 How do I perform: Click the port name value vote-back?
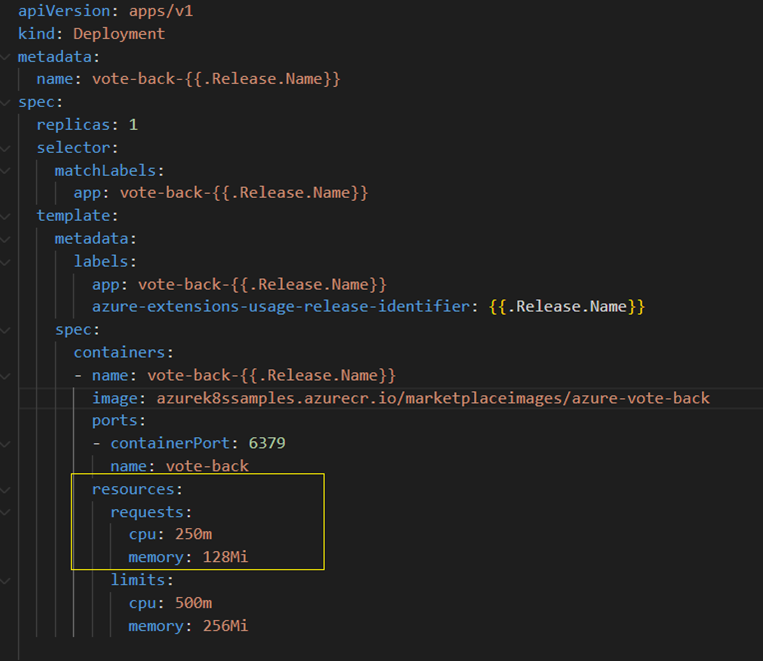(x=207, y=466)
